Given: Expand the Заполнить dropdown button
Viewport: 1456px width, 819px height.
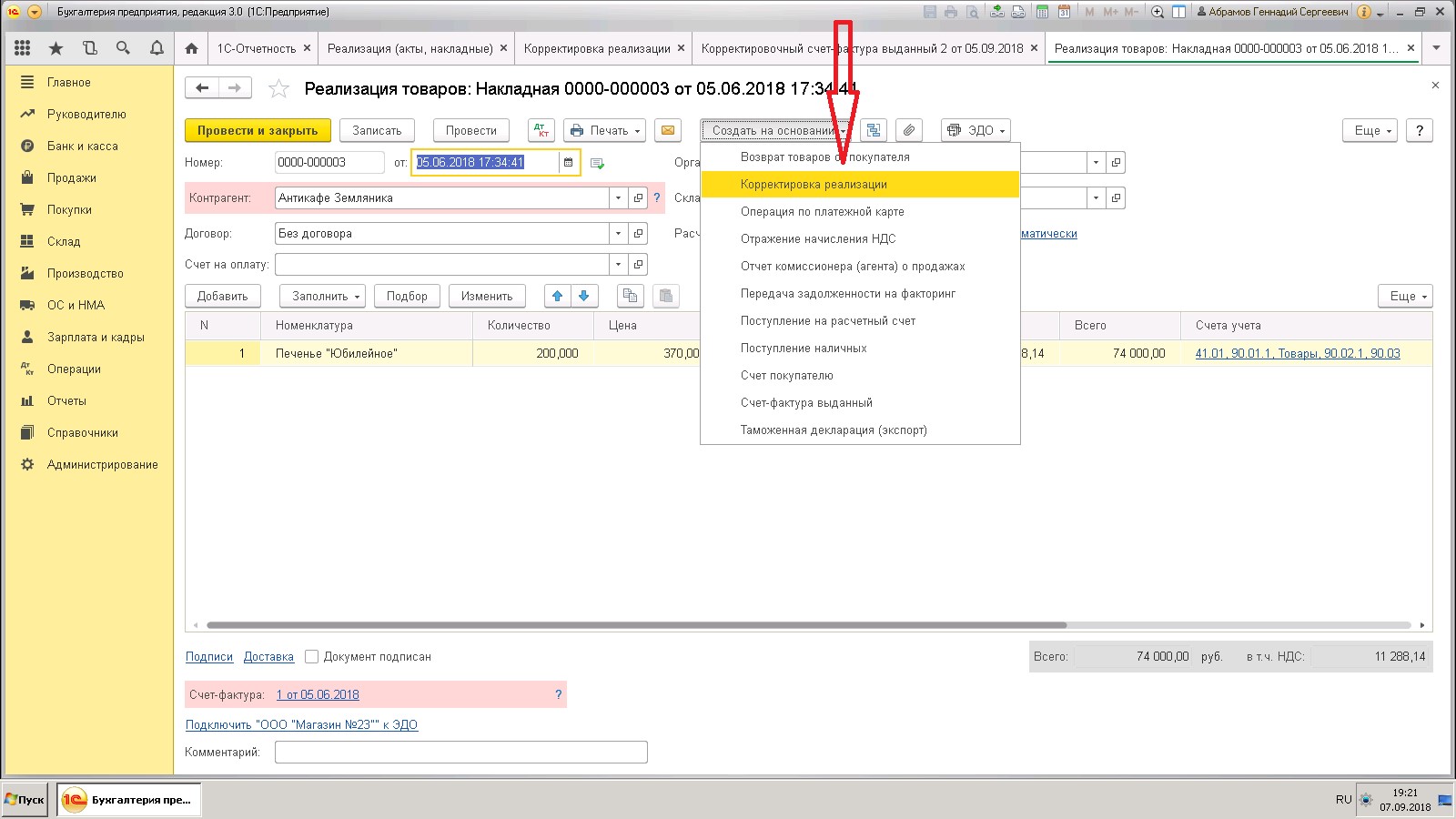Looking at the screenshot, I should point(327,296).
